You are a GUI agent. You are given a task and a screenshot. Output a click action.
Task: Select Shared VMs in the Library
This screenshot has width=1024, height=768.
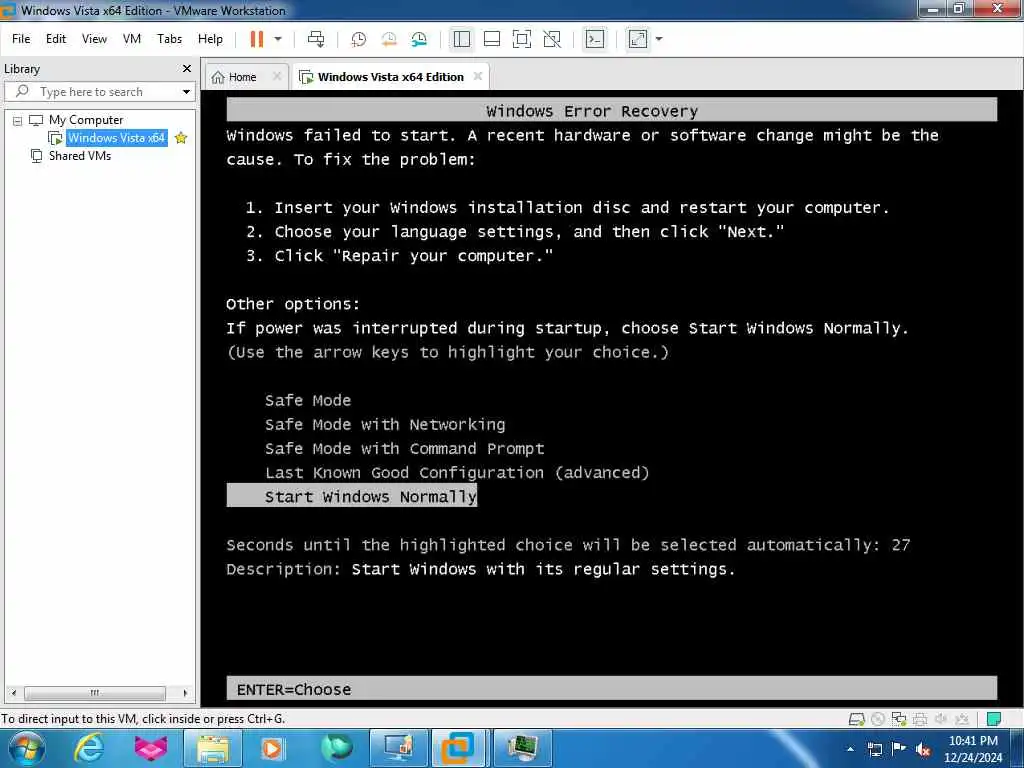click(x=80, y=156)
